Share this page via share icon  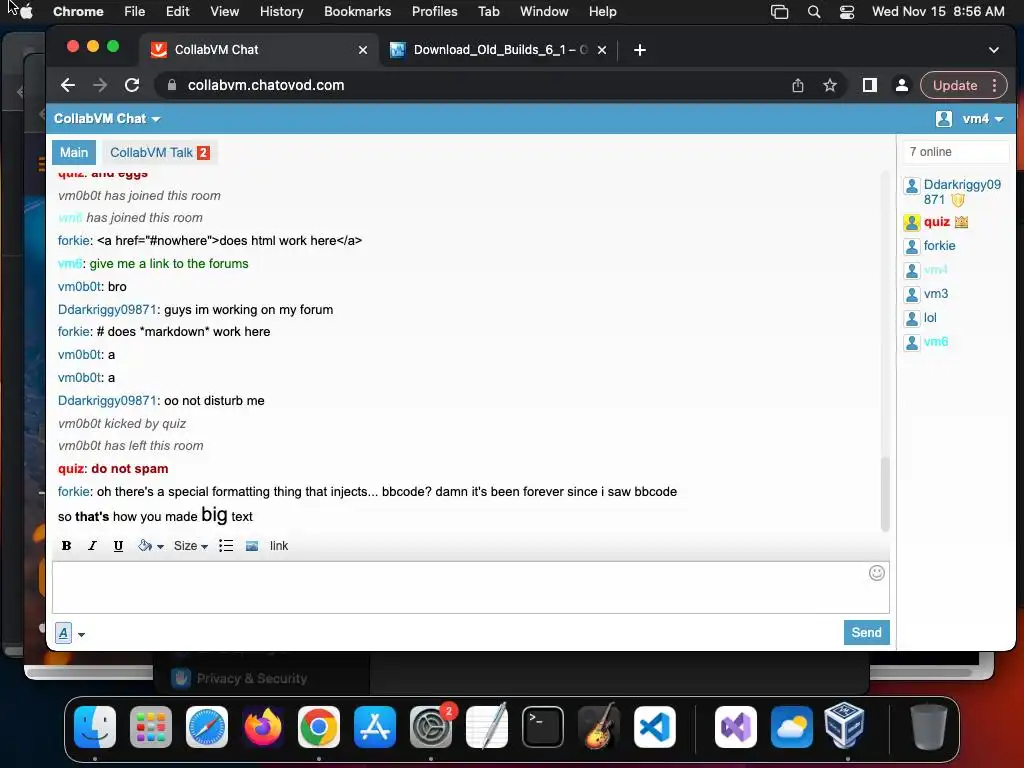tap(798, 86)
